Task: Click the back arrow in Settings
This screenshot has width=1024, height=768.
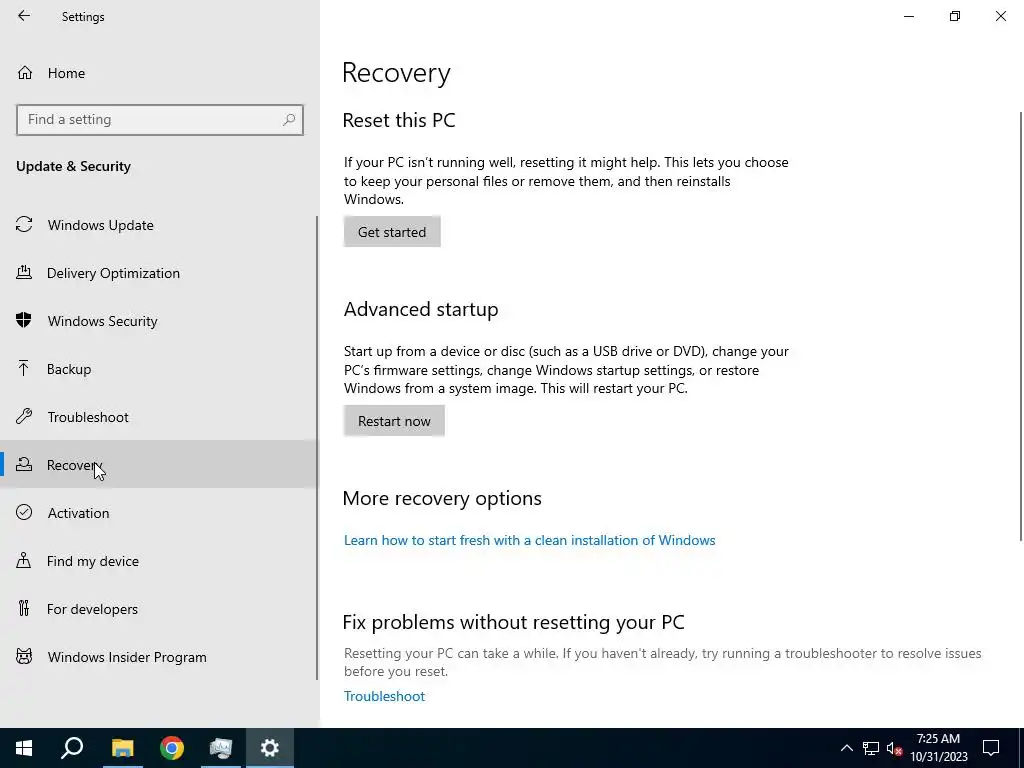Action: [x=24, y=16]
